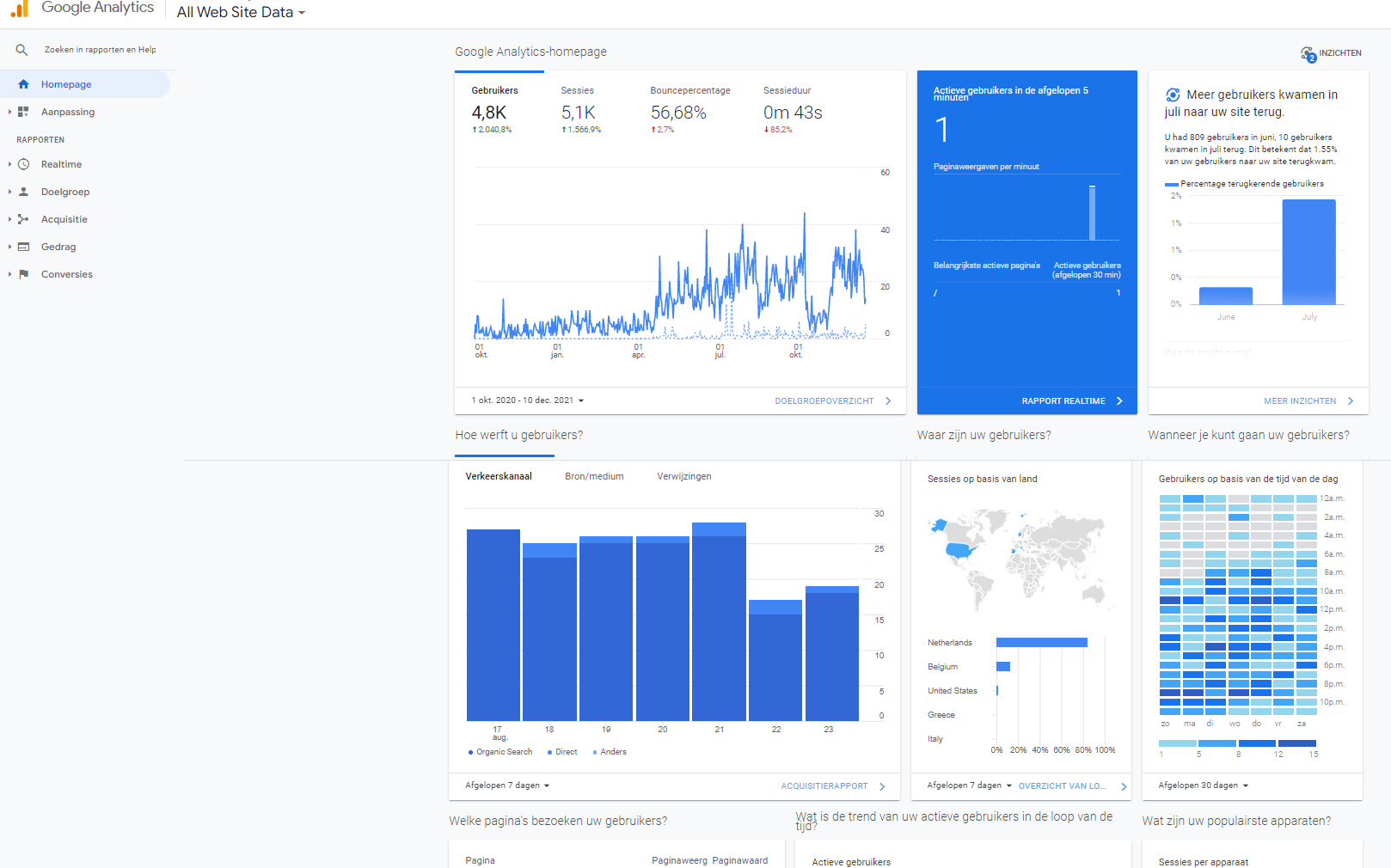Open the Overzicht van lo... link
The width and height of the screenshot is (1391, 868).
click(1062, 786)
